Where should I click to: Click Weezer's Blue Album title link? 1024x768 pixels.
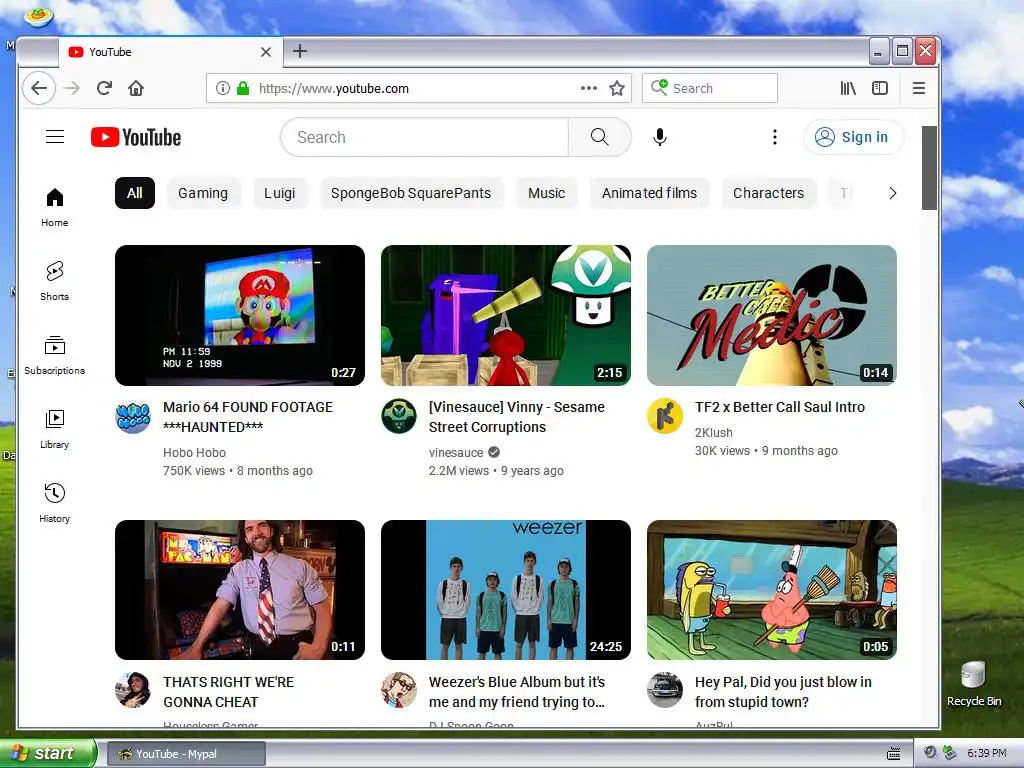(517, 692)
